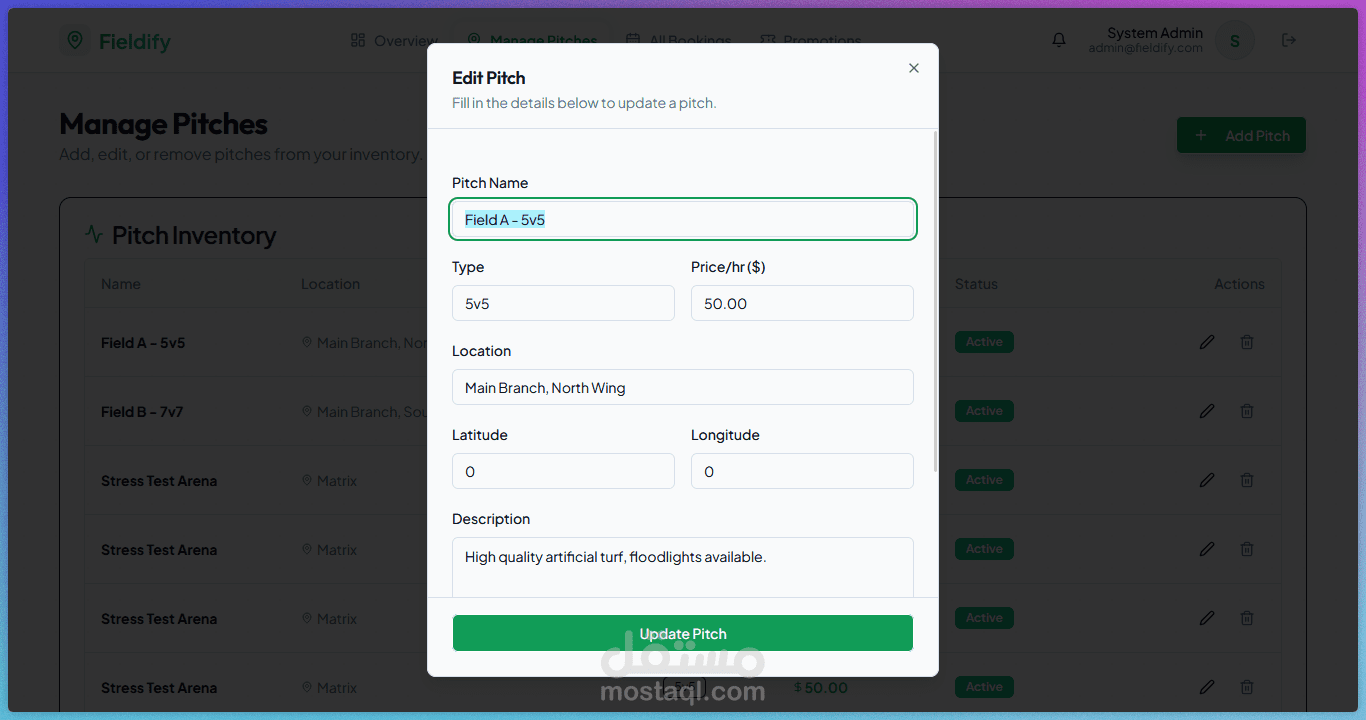
Task: Click the Add Pitch button
Action: [x=1241, y=136]
